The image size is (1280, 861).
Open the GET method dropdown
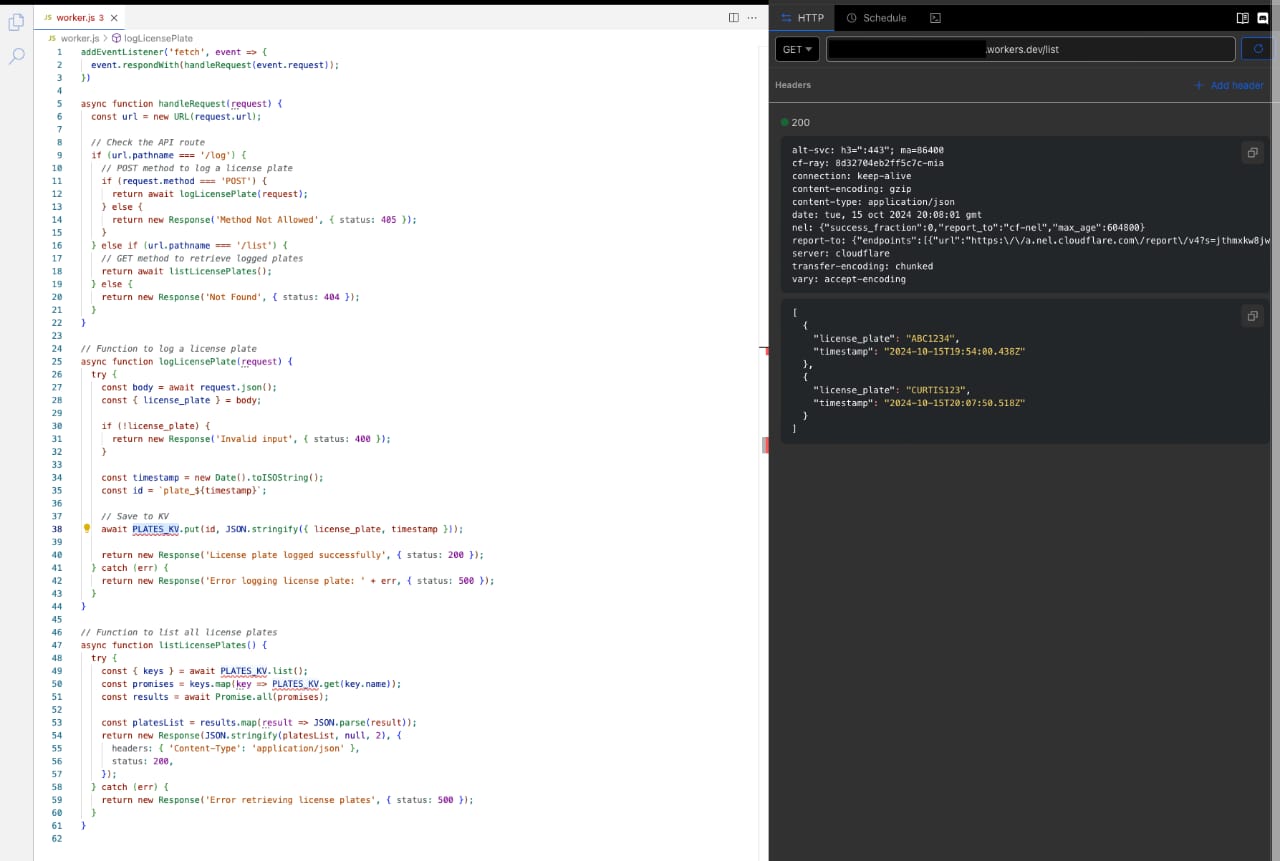(x=797, y=49)
